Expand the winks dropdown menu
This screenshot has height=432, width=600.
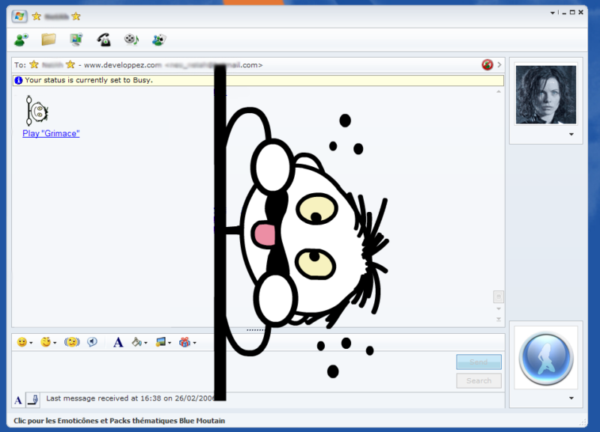53,343
